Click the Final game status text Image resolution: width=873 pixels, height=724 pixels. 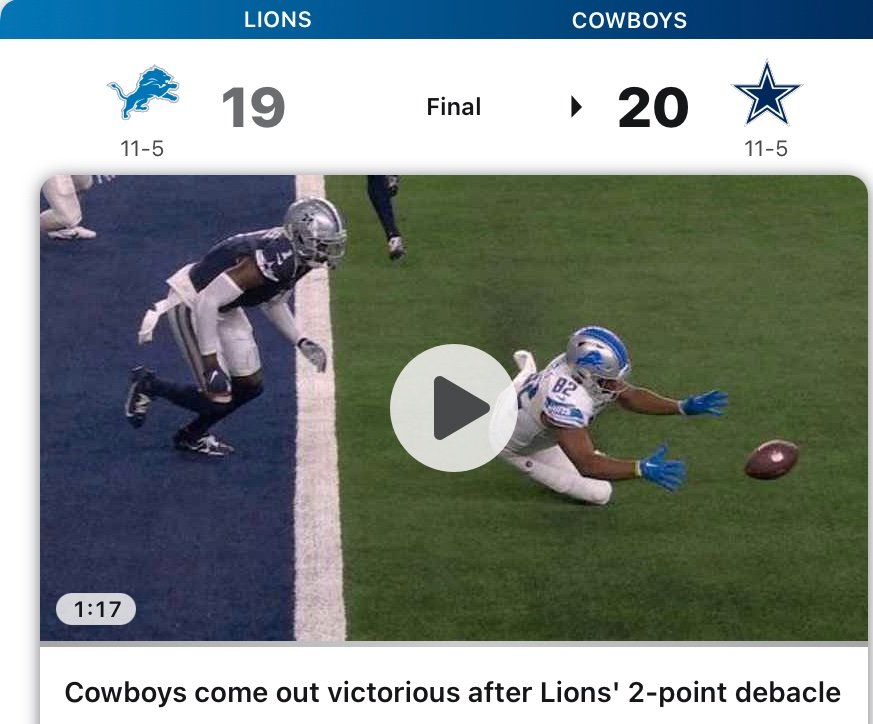[x=454, y=107]
